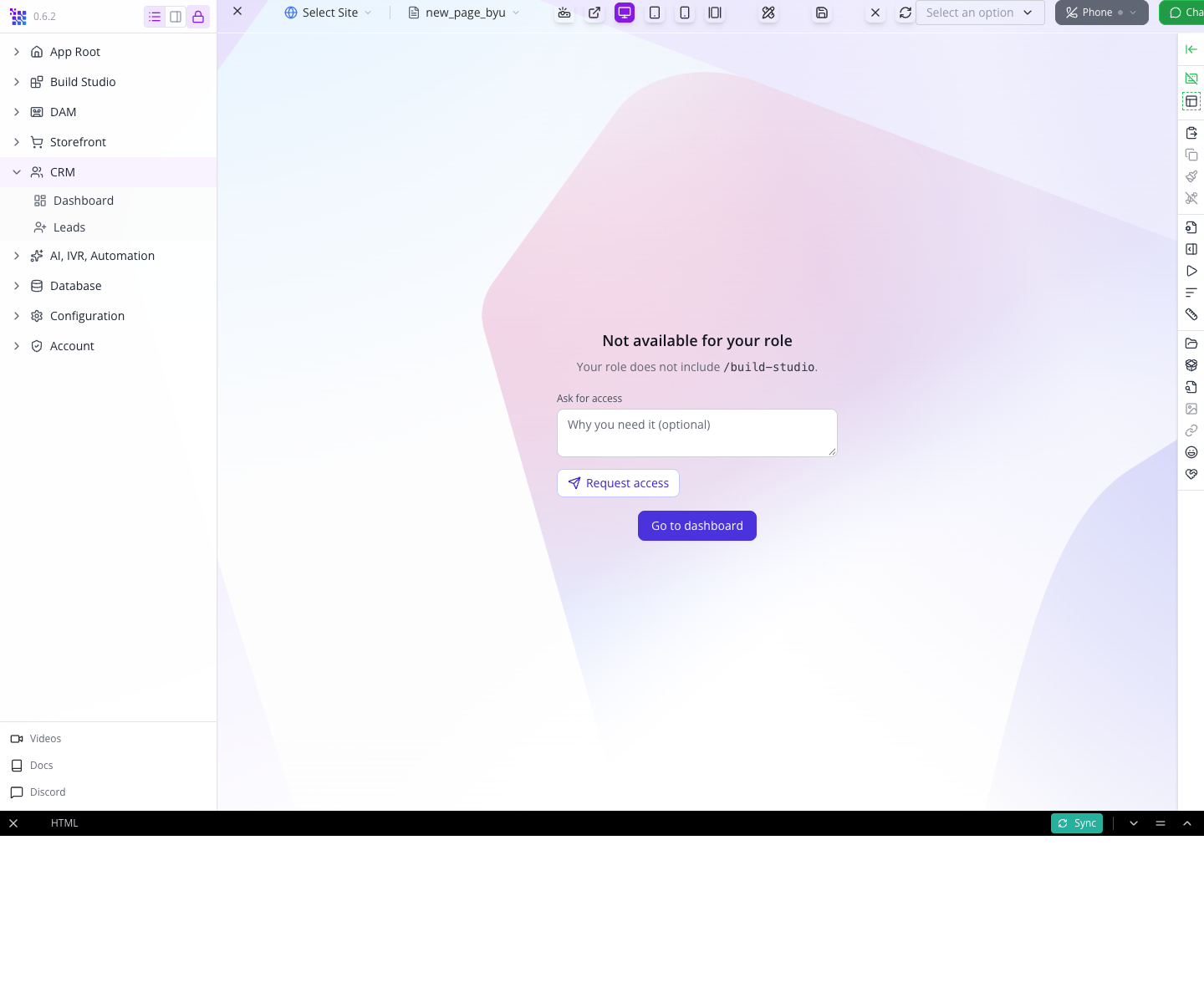Click the save page icon
The height and width of the screenshot is (1003, 1204).
822,13
